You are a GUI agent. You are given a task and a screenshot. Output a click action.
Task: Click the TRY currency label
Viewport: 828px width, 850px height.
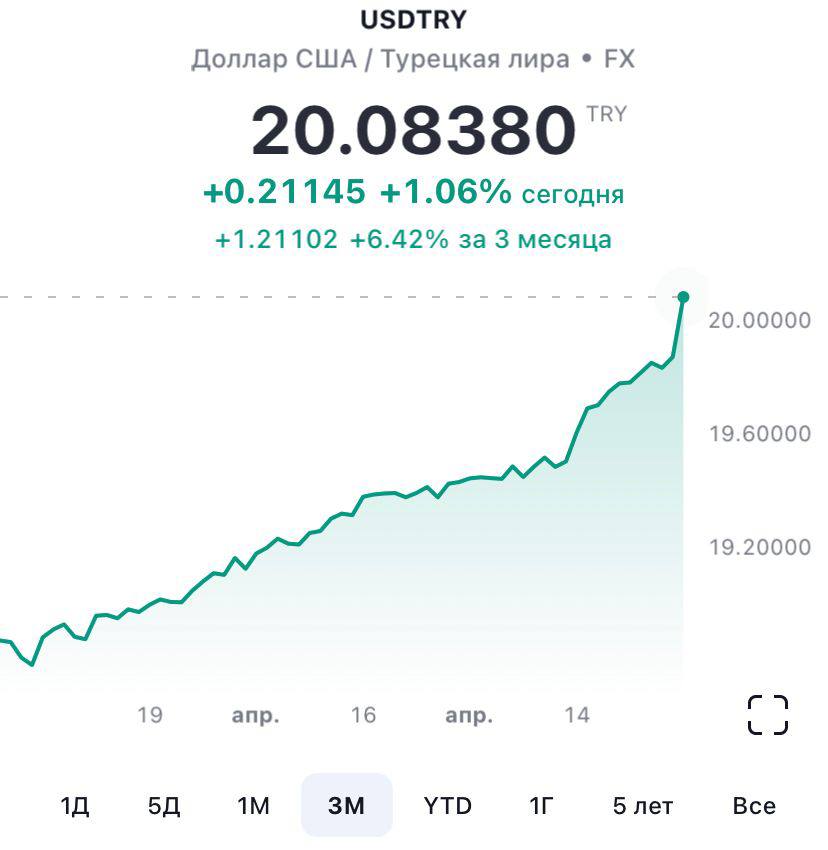606,114
